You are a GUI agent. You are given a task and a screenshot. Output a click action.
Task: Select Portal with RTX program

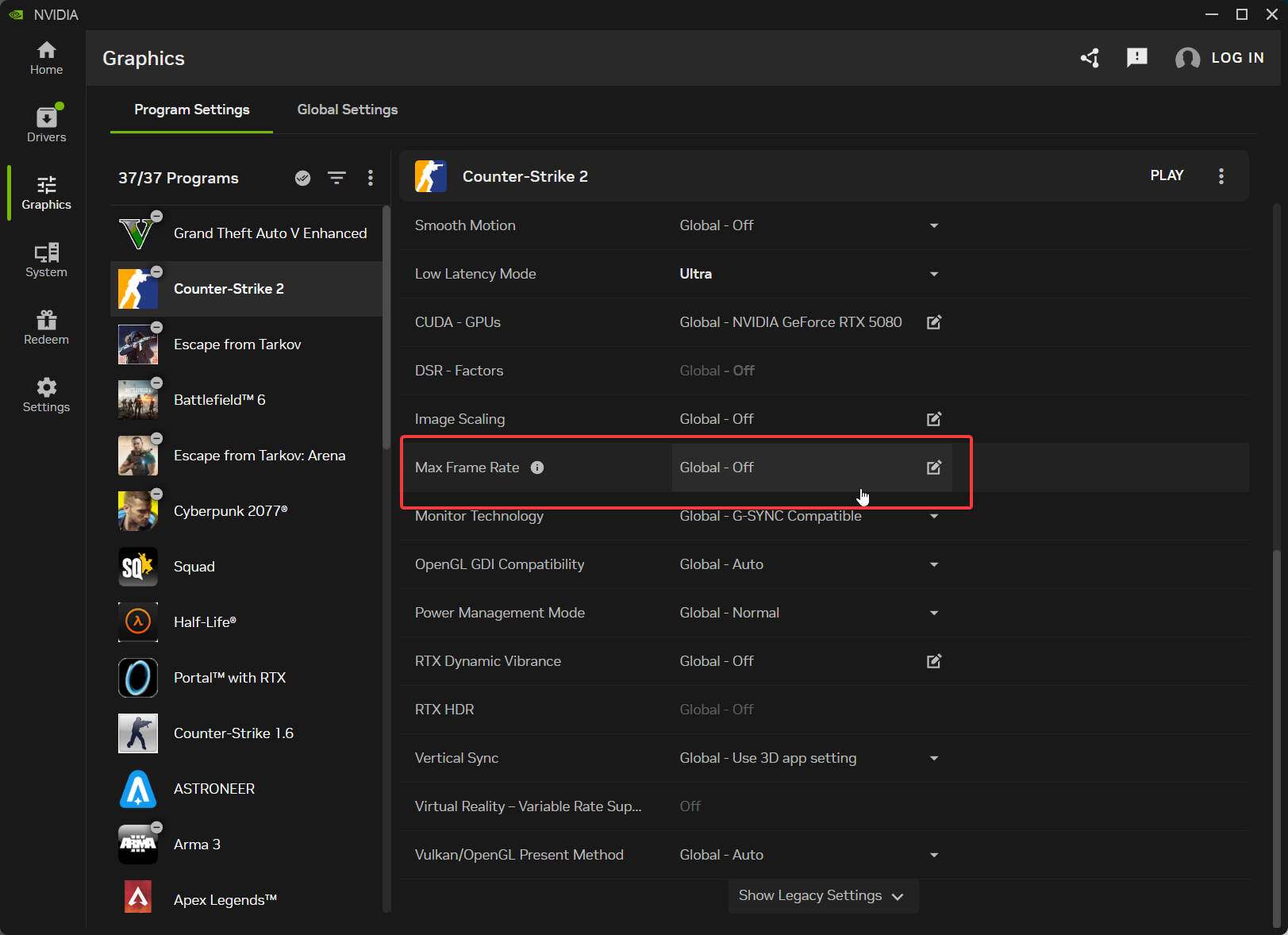246,678
